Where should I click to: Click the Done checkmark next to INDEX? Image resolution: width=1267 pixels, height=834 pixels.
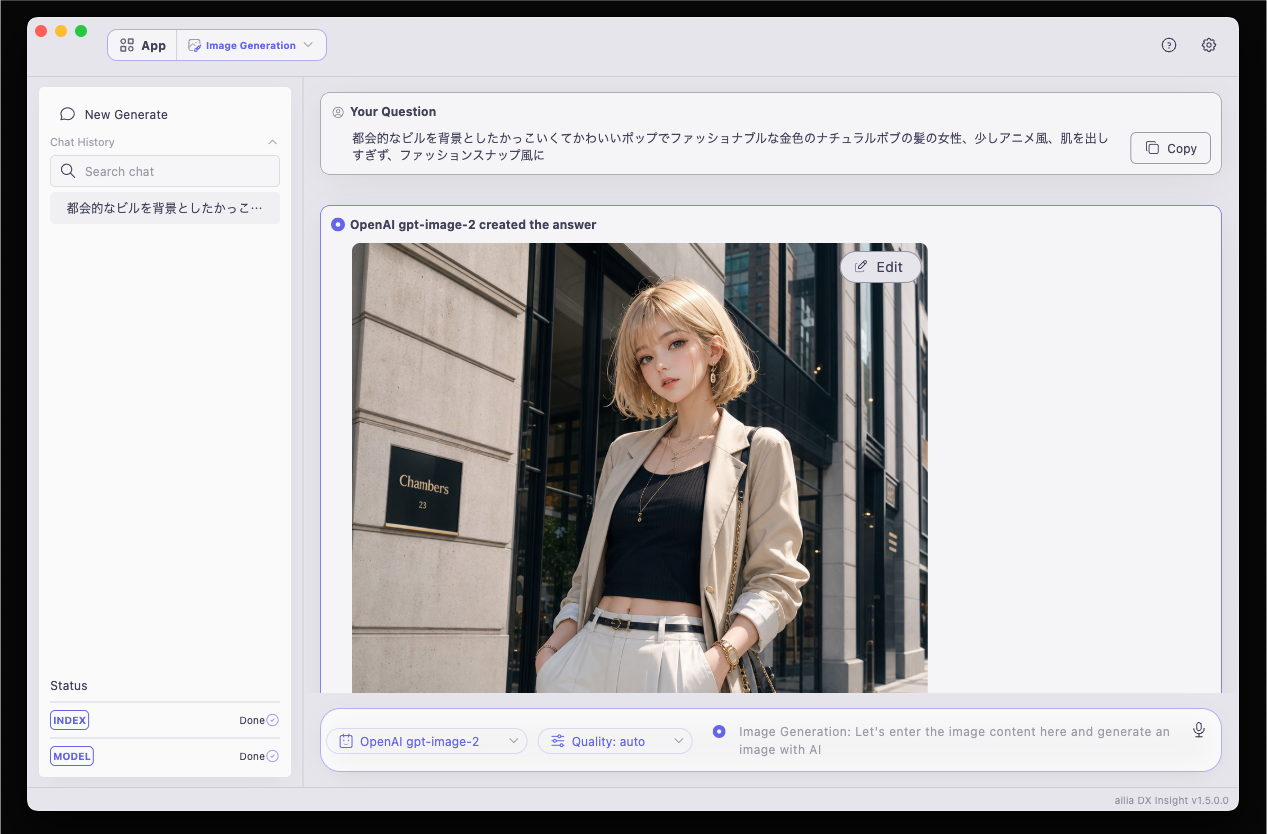[x=272, y=720]
